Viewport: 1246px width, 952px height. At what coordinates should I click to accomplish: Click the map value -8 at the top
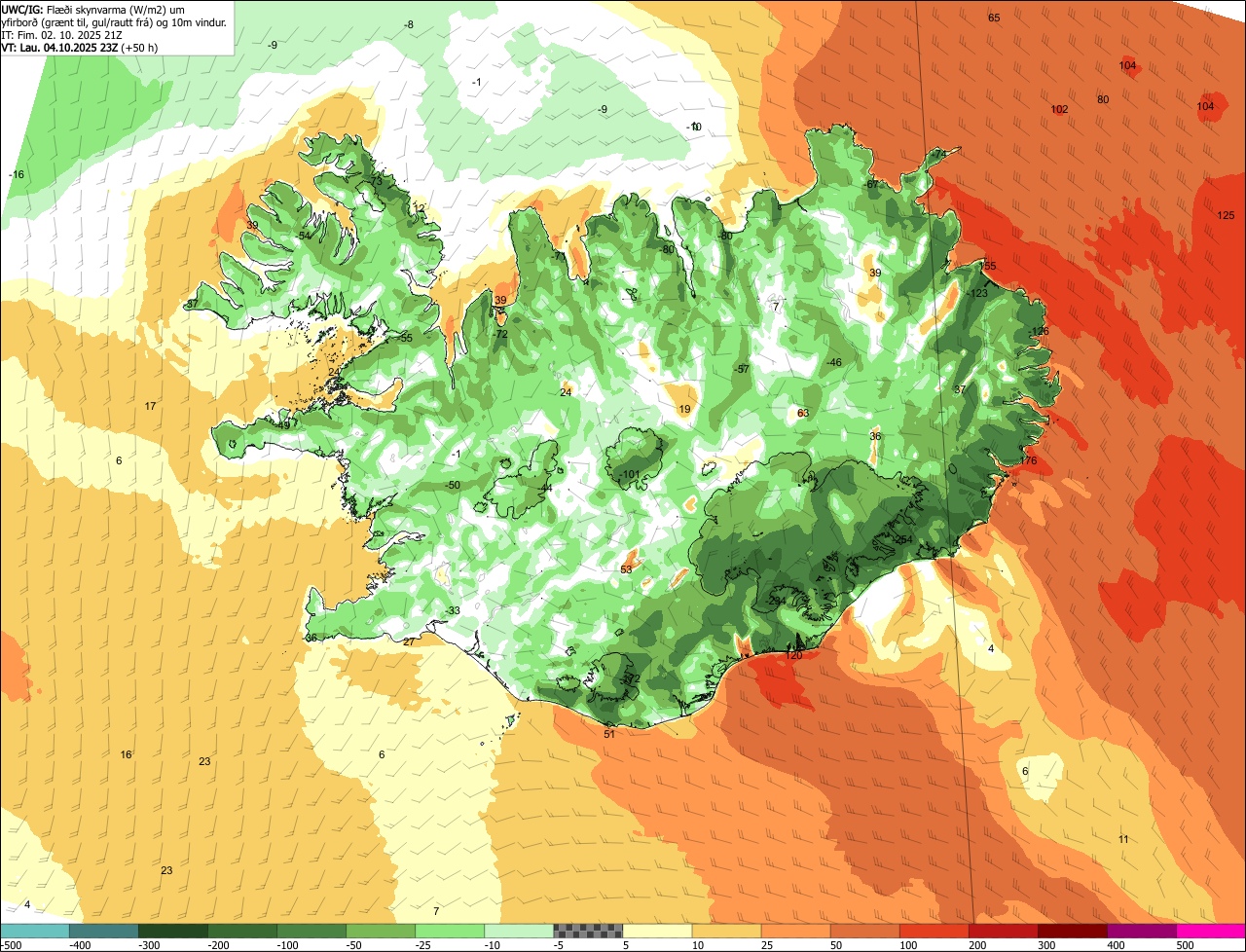click(409, 24)
